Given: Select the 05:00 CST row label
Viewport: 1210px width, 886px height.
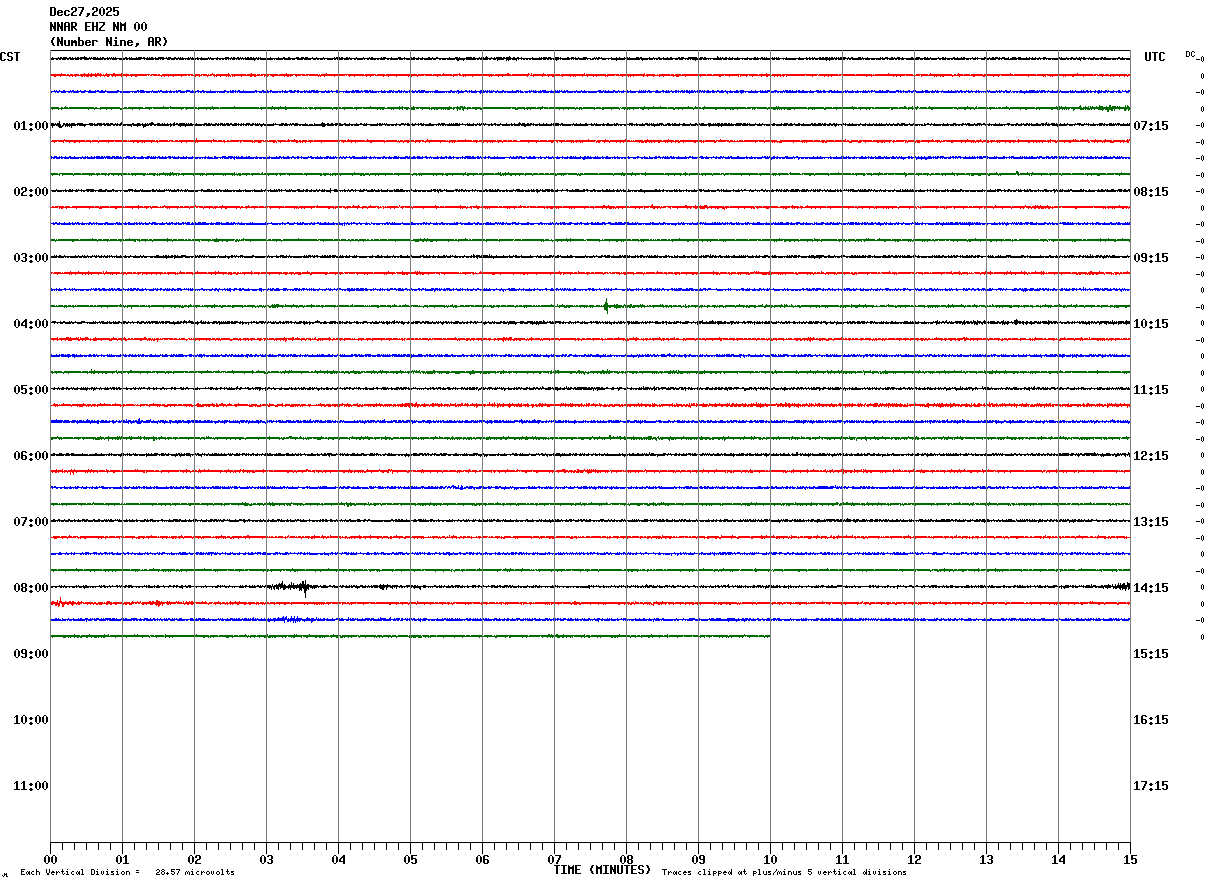Looking at the screenshot, I should pyautogui.click(x=31, y=390).
